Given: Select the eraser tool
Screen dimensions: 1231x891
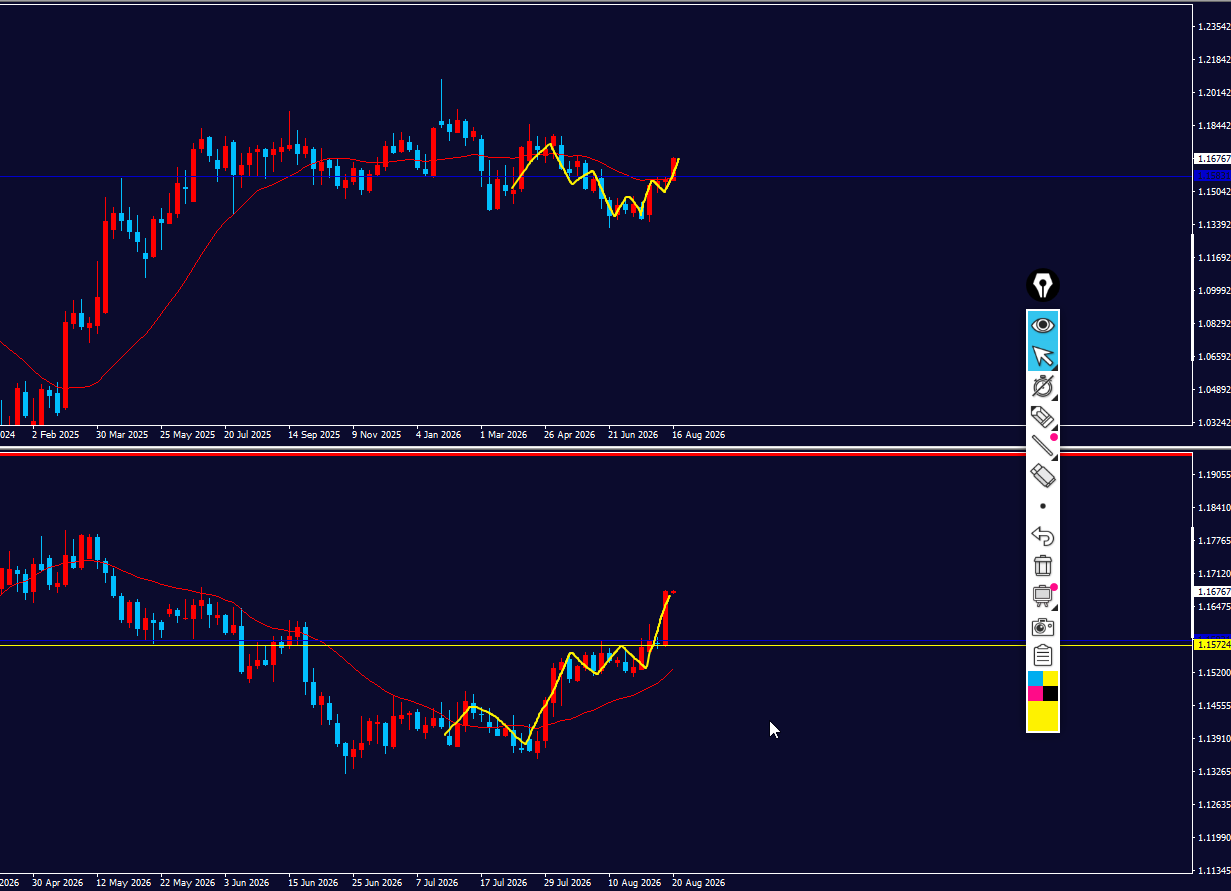Looking at the screenshot, I should 1043,476.
